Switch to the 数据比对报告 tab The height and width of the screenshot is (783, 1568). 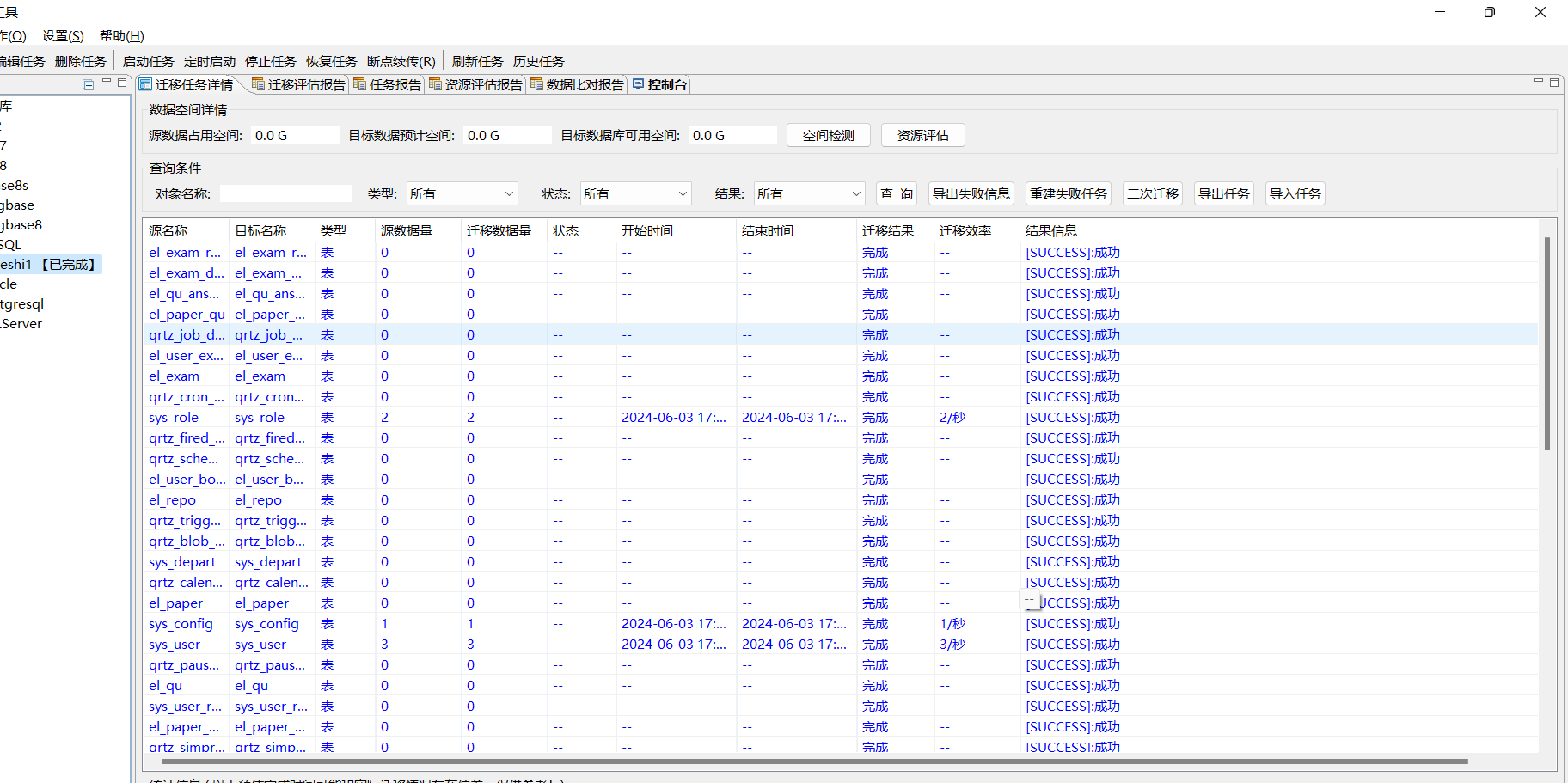(577, 84)
